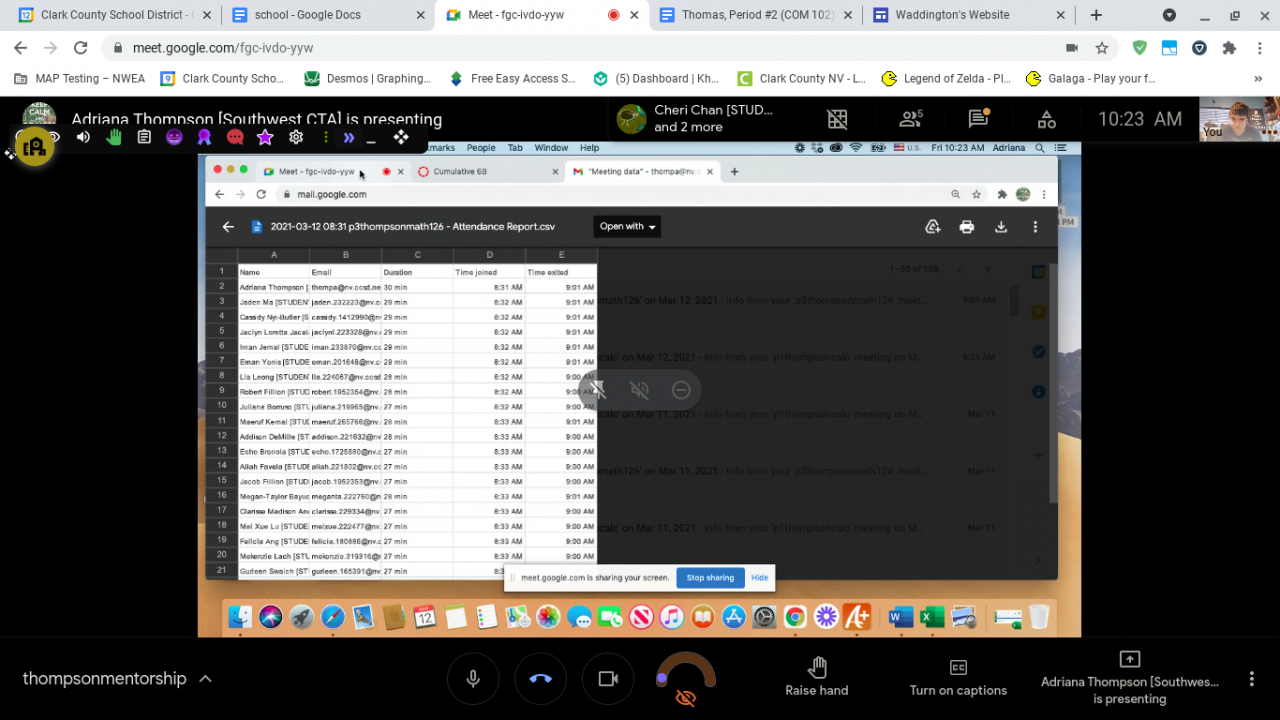Click the red chat bubble extension icon
1280x720 pixels.
tap(235, 137)
